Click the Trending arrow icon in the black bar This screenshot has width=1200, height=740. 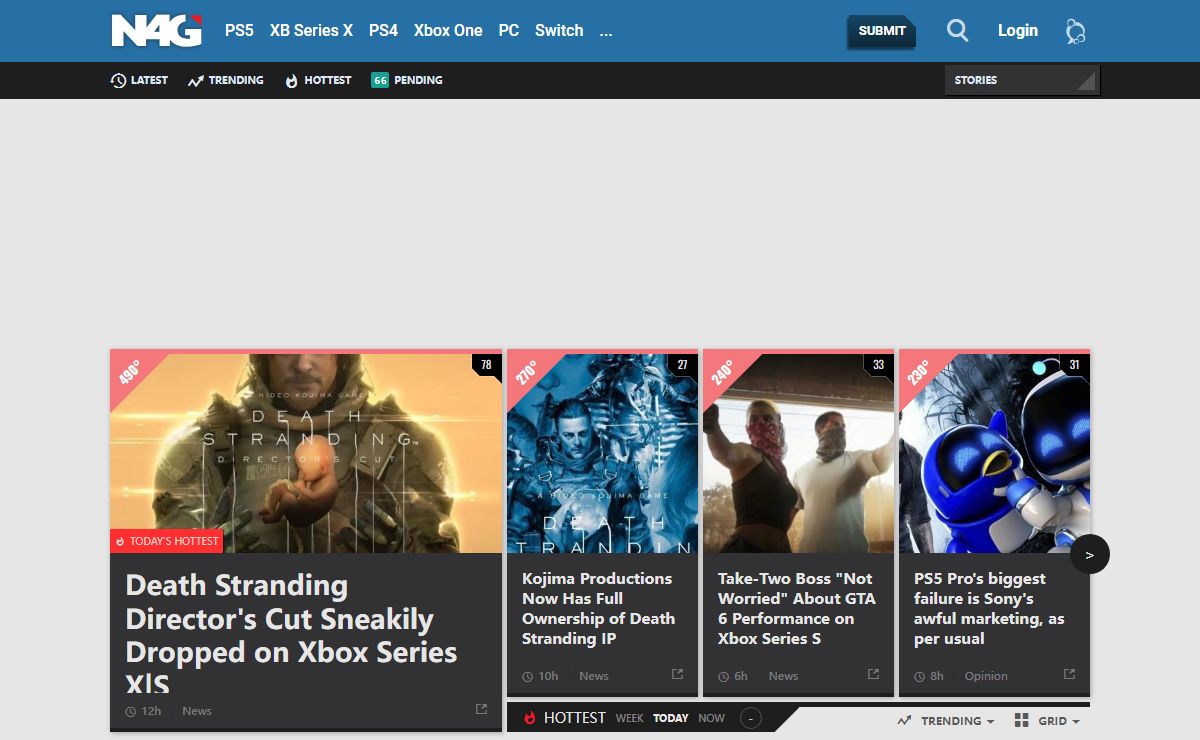click(x=195, y=80)
